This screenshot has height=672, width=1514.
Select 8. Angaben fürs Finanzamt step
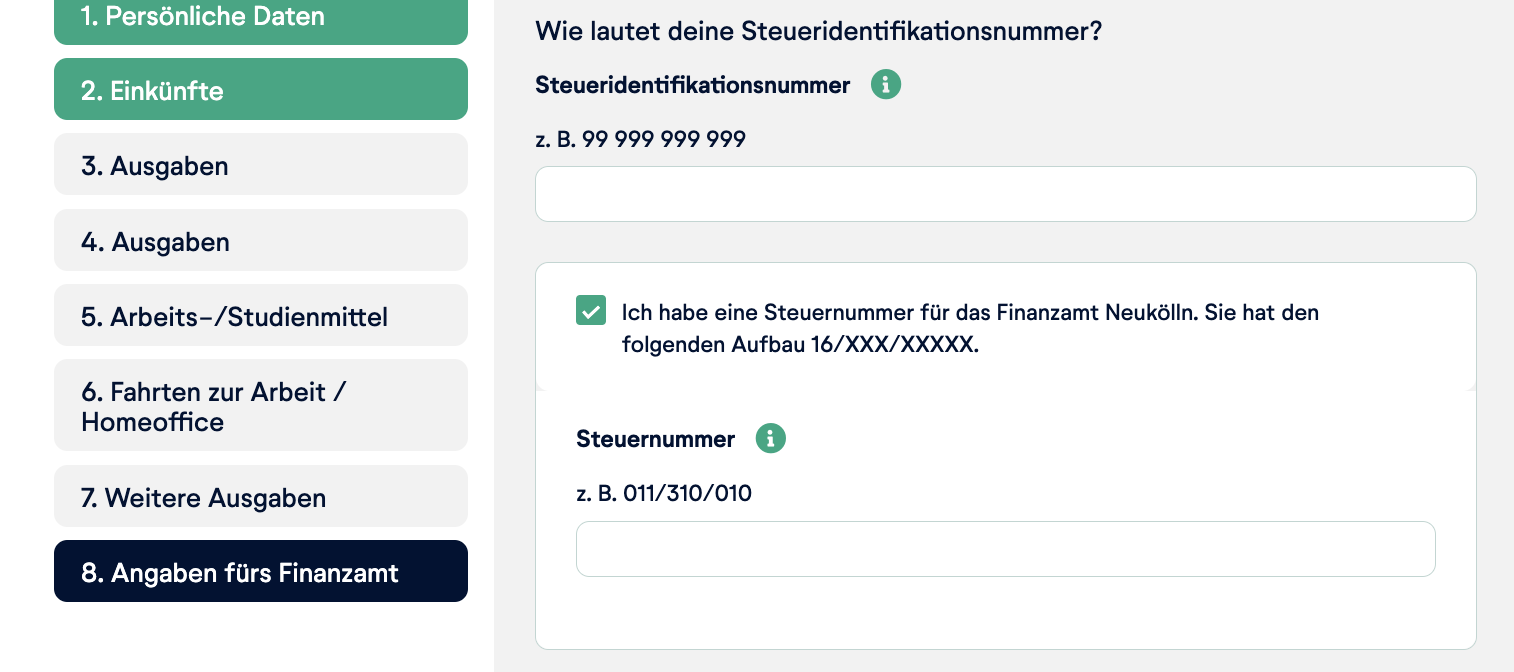coord(260,572)
